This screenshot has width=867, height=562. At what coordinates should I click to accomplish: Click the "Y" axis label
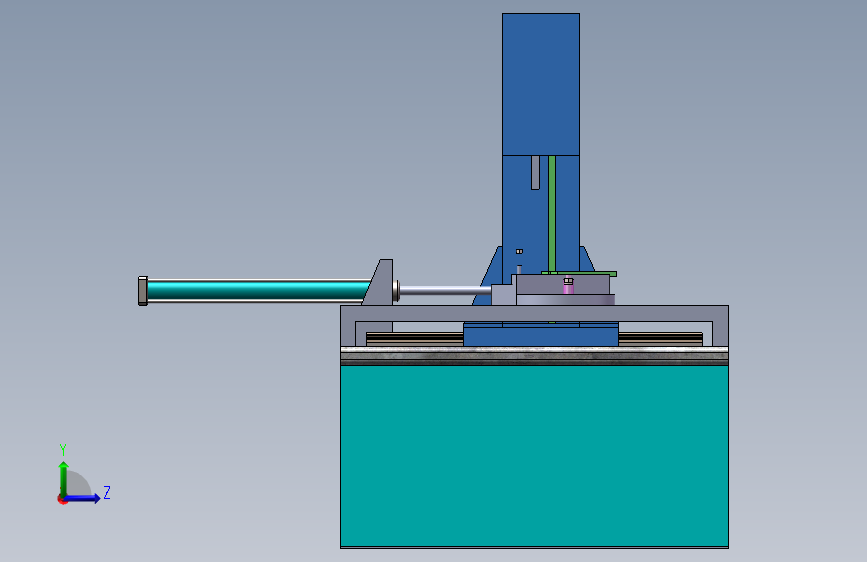coord(63,449)
